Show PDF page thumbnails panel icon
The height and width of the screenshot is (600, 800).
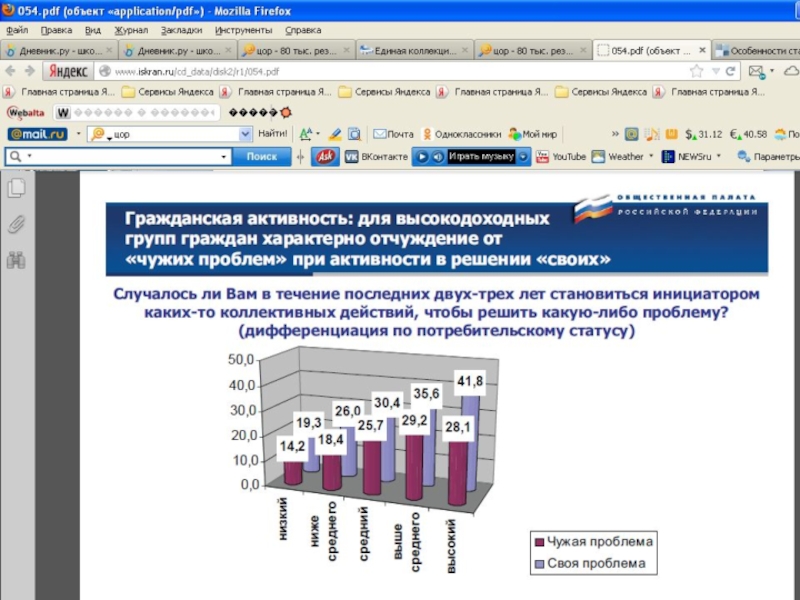pos(16,188)
